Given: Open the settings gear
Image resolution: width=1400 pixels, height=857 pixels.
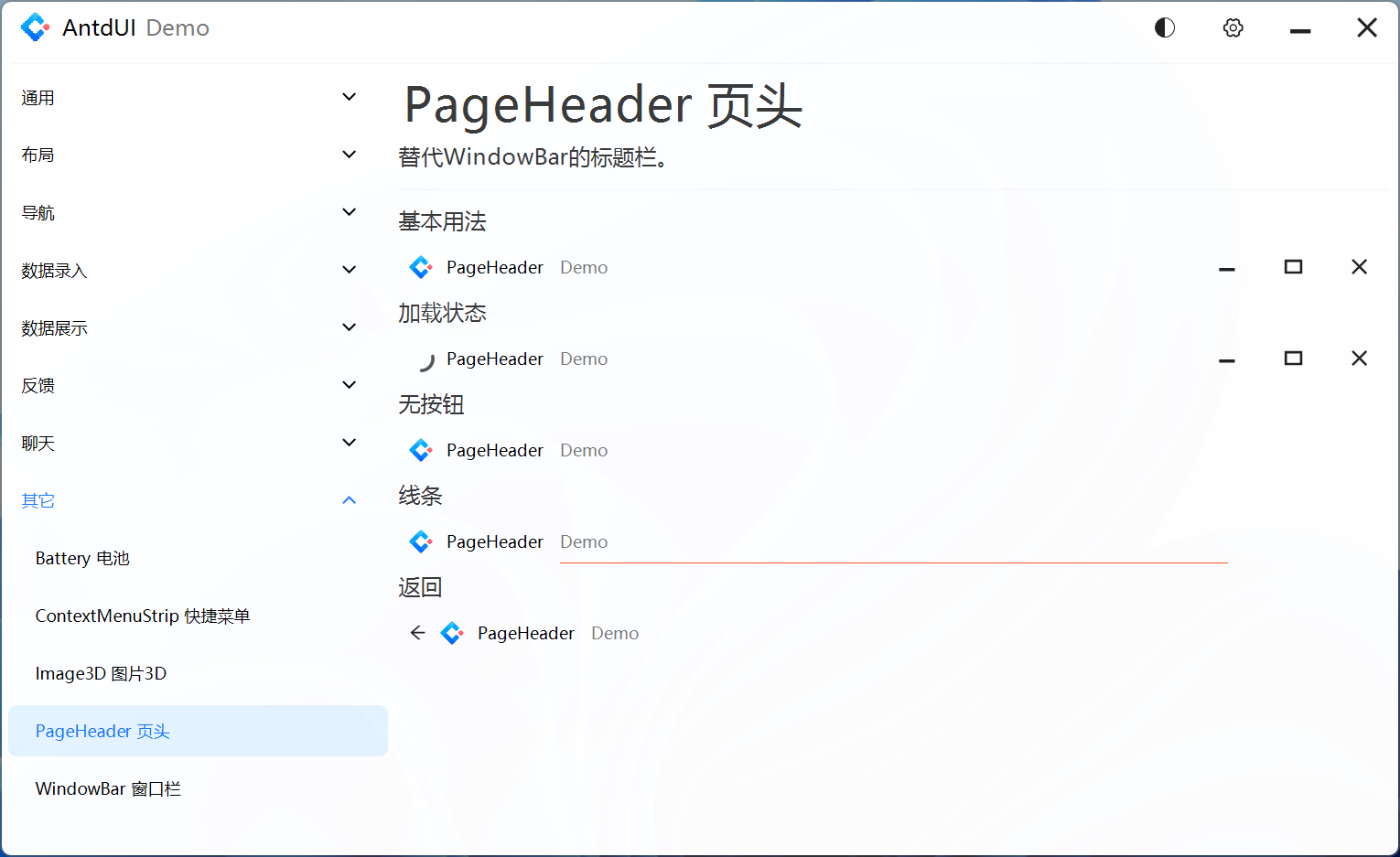Looking at the screenshot, I should click(x=1233, y=27).
